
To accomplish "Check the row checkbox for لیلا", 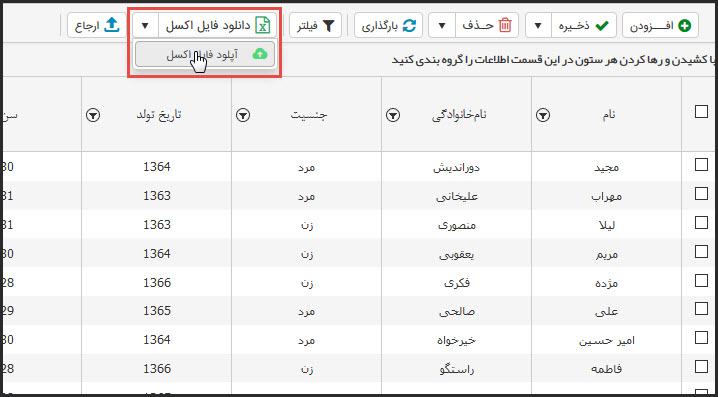I will (701, 223).
